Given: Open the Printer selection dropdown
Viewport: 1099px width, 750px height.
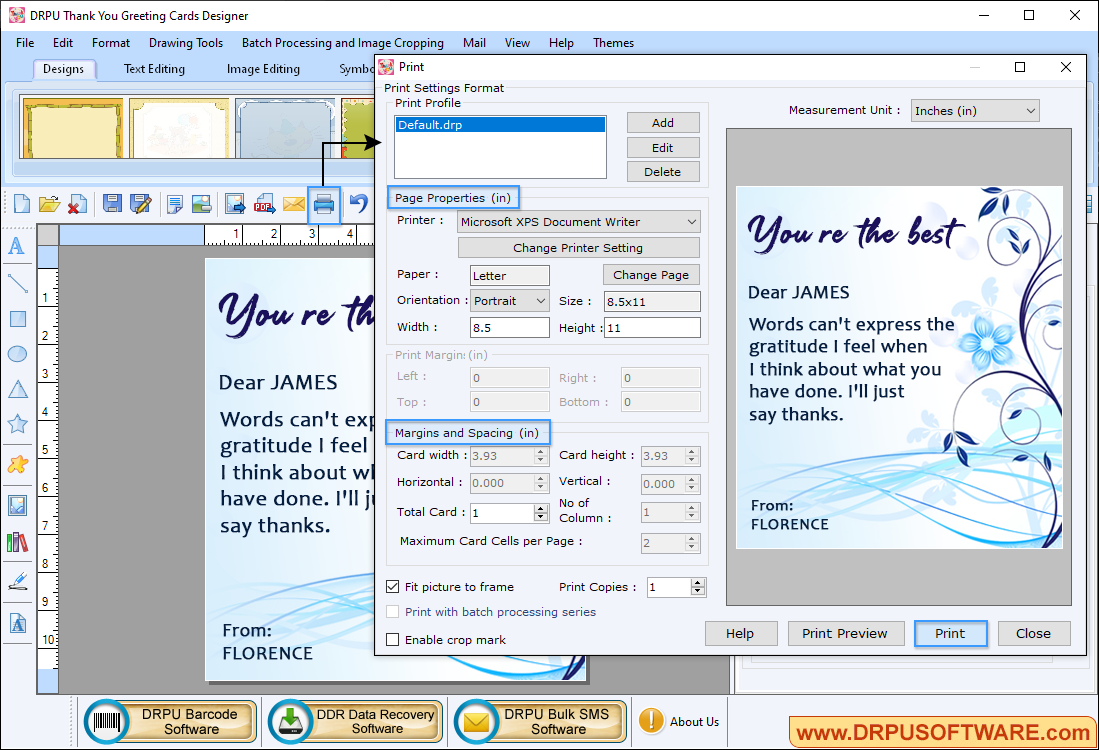Looking at the screenshot, I should [x=578, y=222].
